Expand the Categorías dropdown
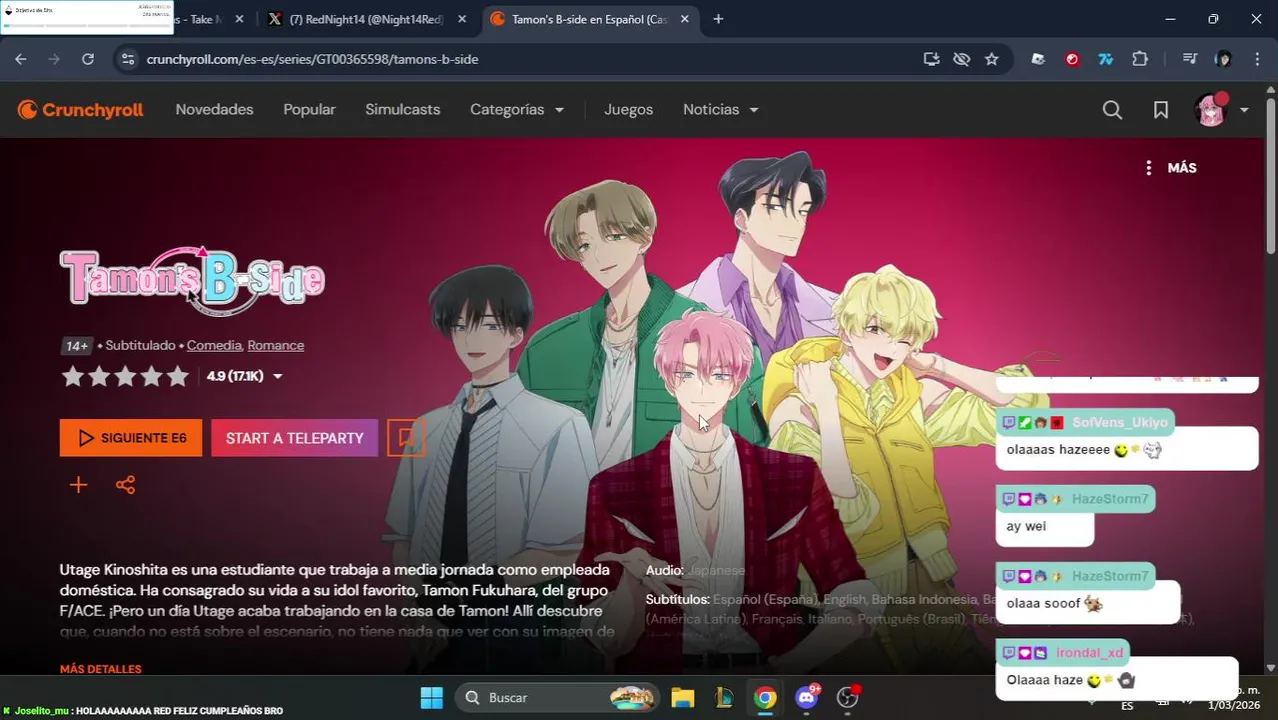Screen dimensions: 1278x720 [x=517, y=110]
